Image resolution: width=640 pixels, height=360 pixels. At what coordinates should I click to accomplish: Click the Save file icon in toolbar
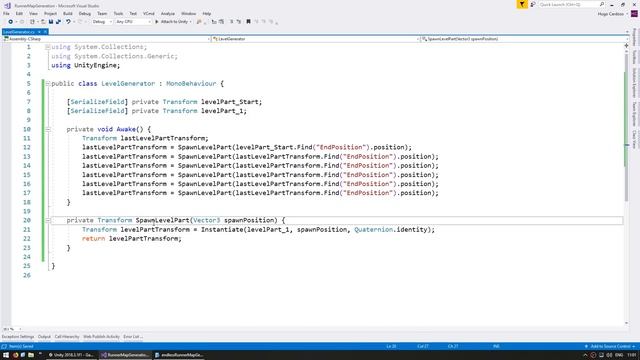point(51,22)
